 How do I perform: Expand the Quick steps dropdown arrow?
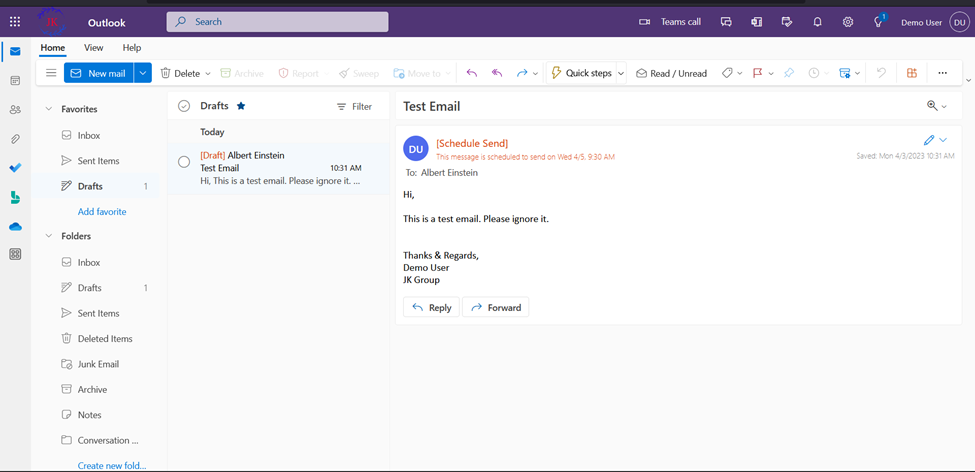point(620,73)
